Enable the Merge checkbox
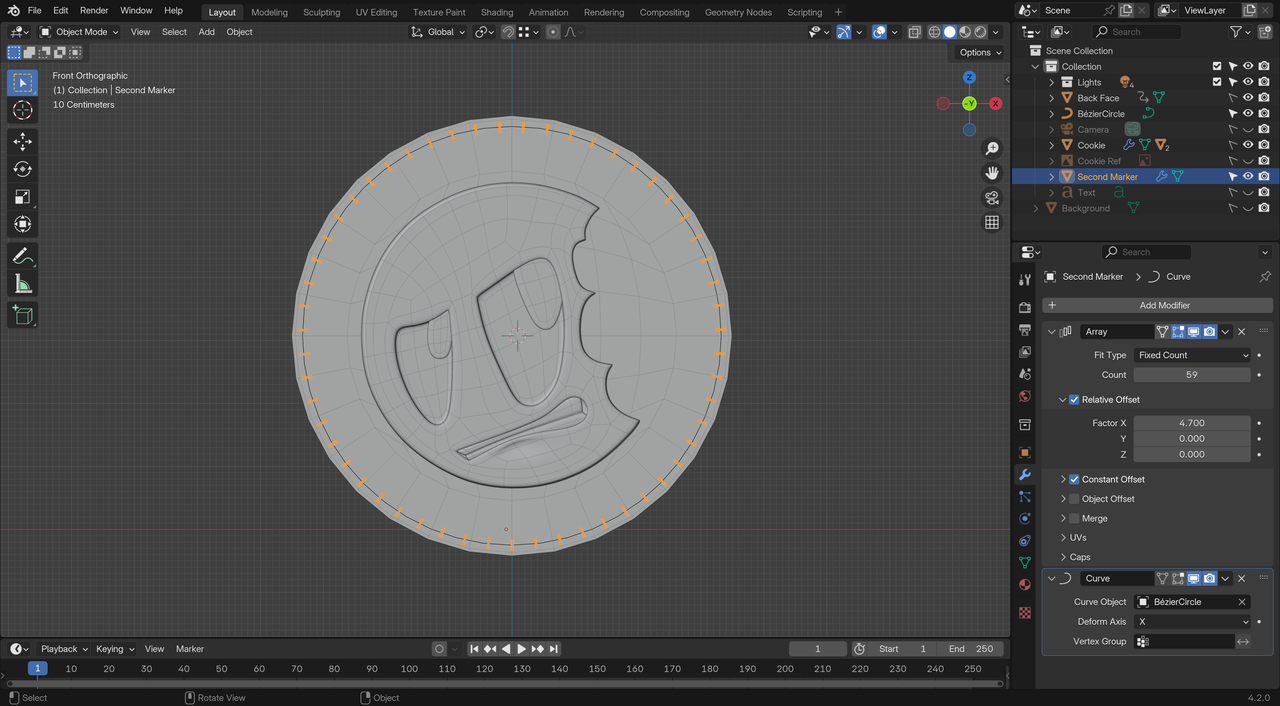The width and height of the screenshot is (1280, 706). (x=1075, y=518)
